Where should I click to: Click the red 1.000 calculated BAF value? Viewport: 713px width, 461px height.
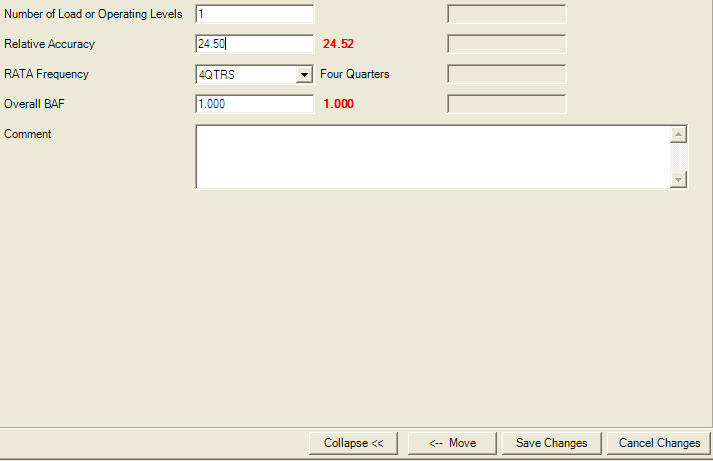click(338, 104)
